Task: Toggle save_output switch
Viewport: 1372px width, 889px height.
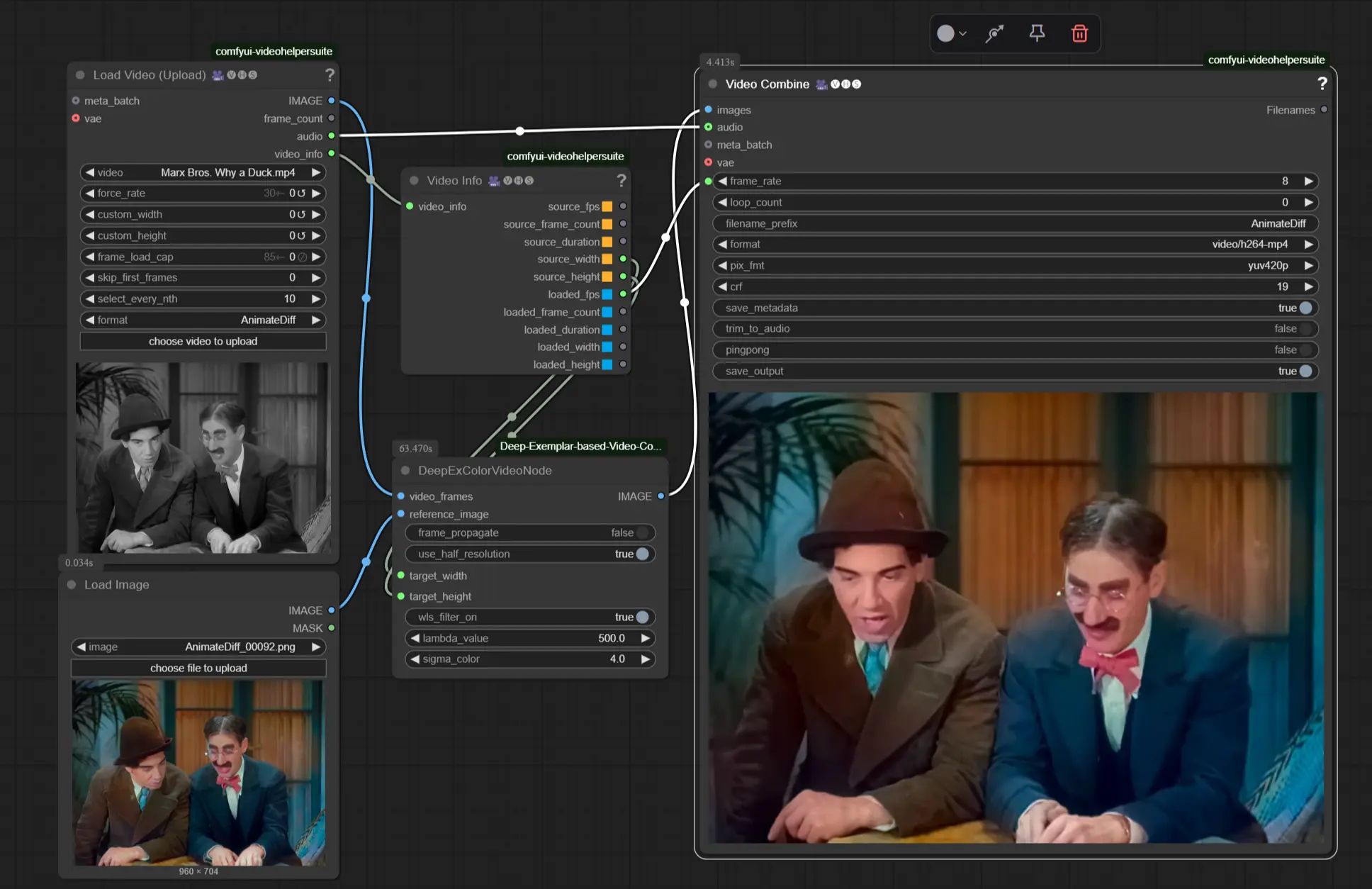Action: [x=1305, y=371]
